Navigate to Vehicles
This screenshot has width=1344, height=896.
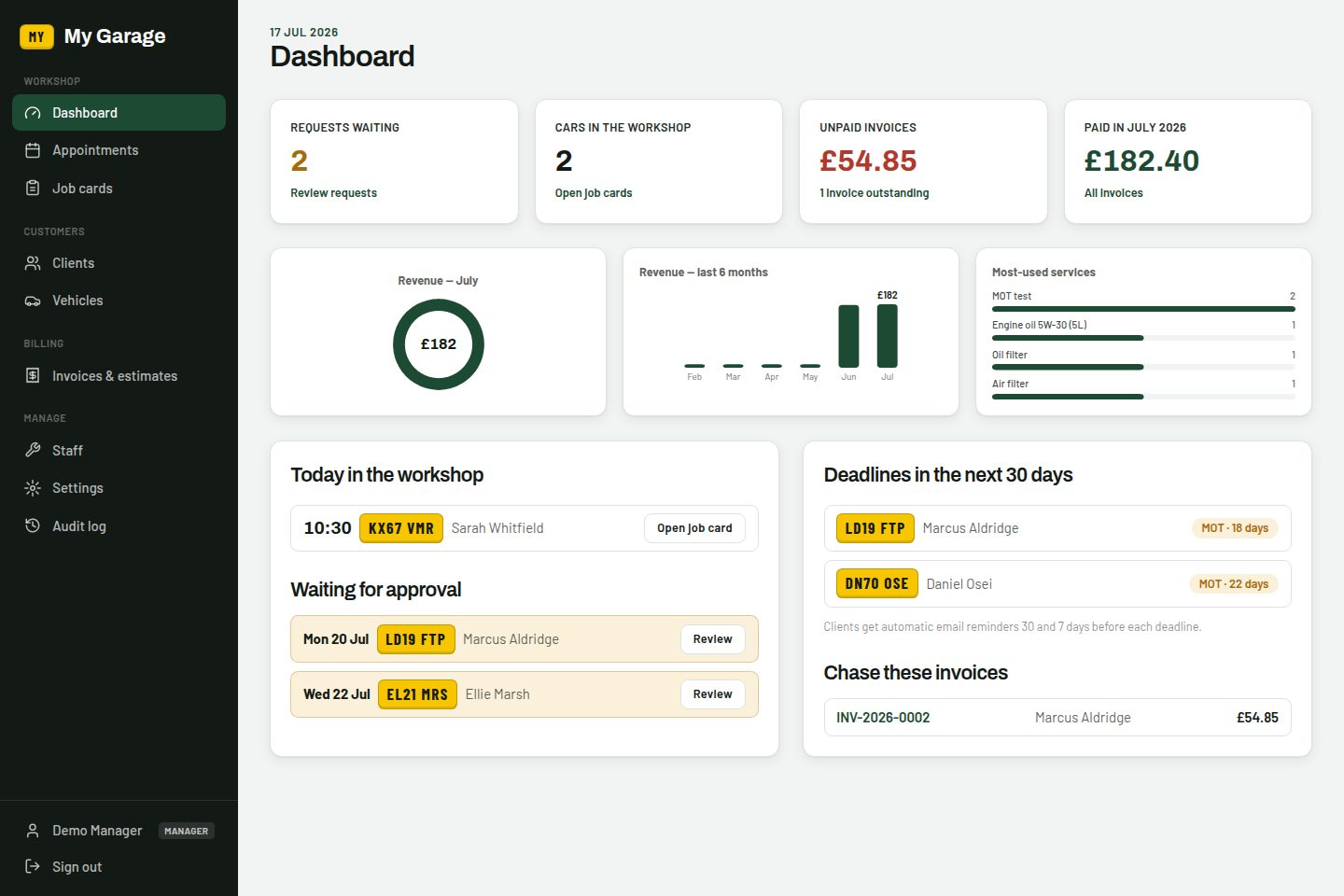[119, 301]
